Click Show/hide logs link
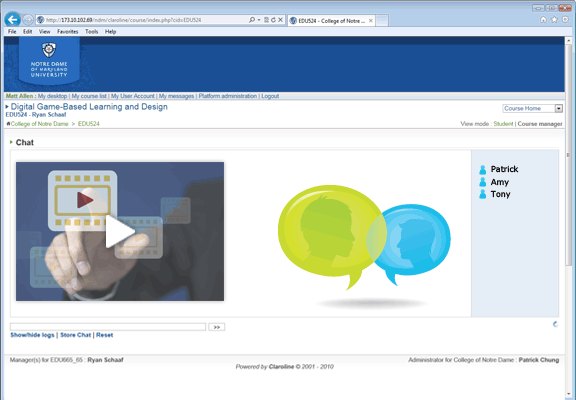The image size is (576, 400). click(32, 335)
